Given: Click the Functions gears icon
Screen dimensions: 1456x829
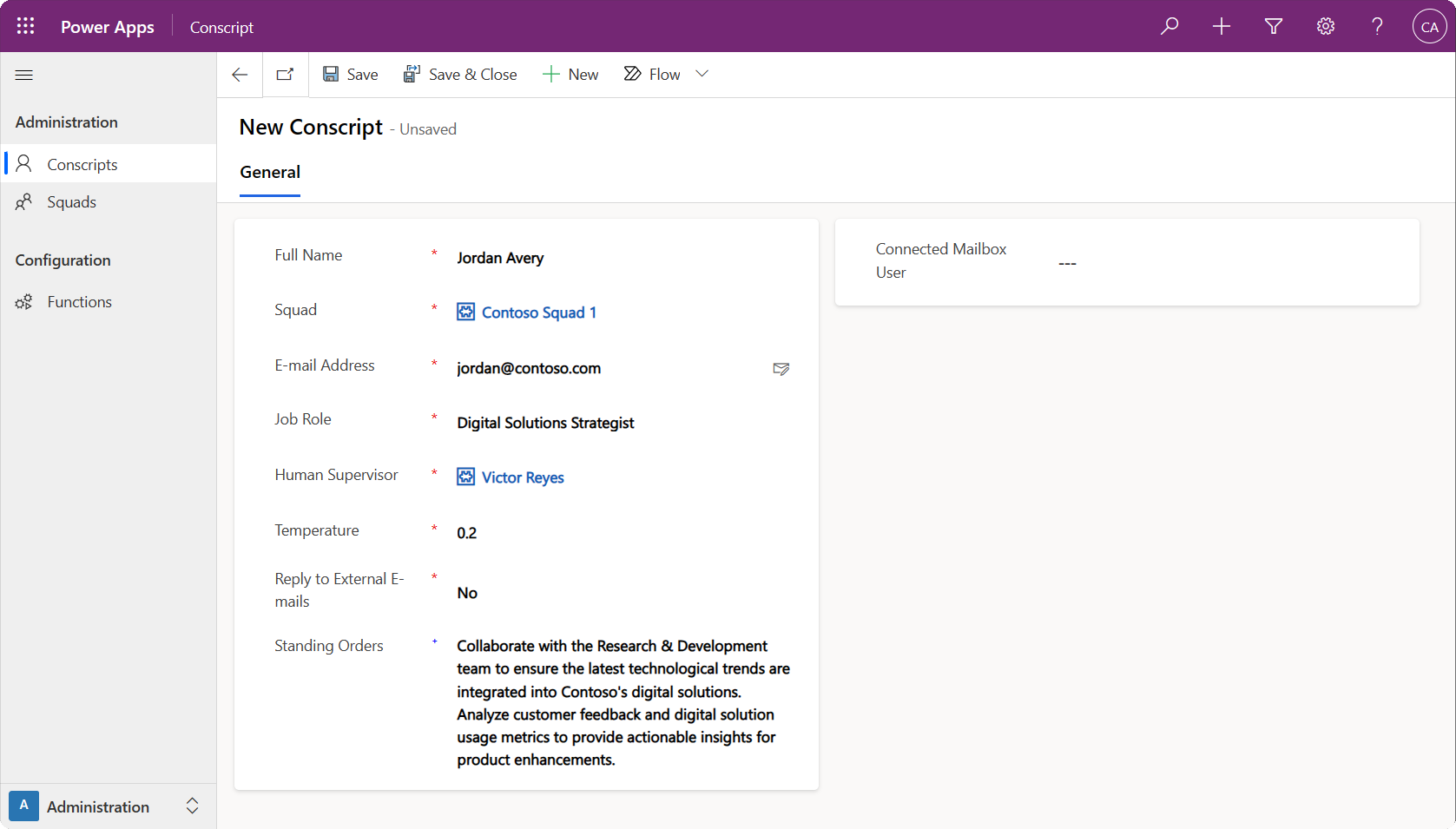Looking at the screenshot, I should tap(24, 302).
